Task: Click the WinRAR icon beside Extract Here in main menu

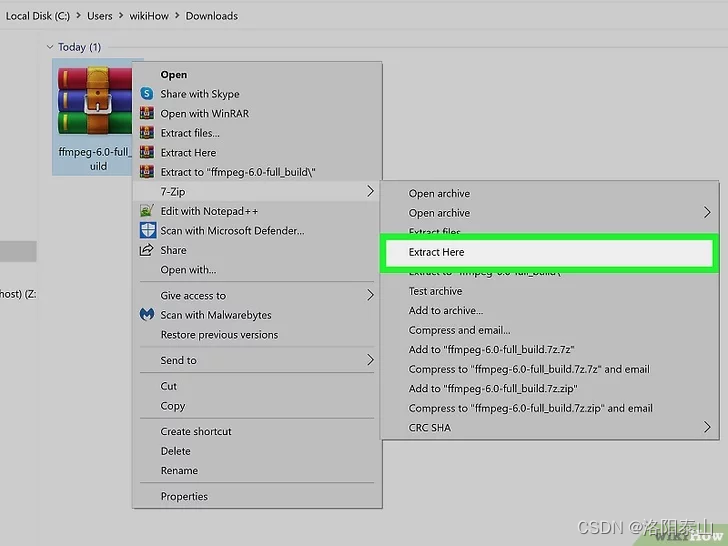Action: pyautogui.click(x=147, y=152)
